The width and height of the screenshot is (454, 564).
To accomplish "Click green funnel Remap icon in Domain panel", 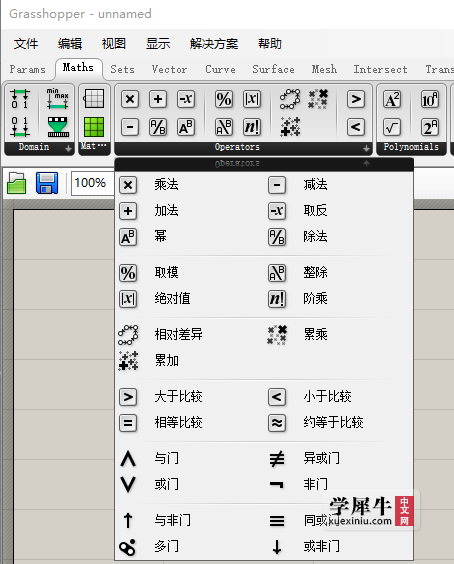I will click(x=58, y=127).
